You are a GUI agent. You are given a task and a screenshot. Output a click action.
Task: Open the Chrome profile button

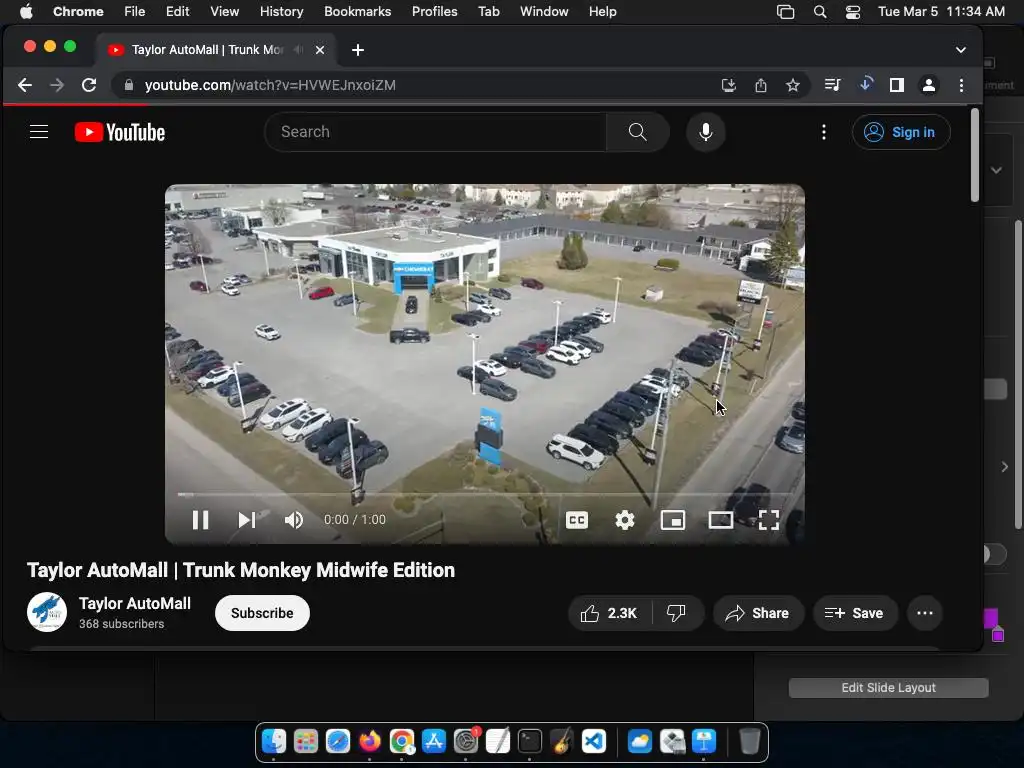929,85
